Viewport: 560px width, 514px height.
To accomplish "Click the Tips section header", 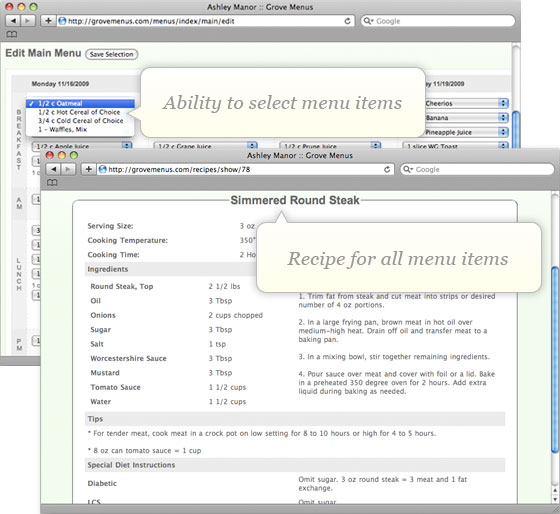I will 295,419.
